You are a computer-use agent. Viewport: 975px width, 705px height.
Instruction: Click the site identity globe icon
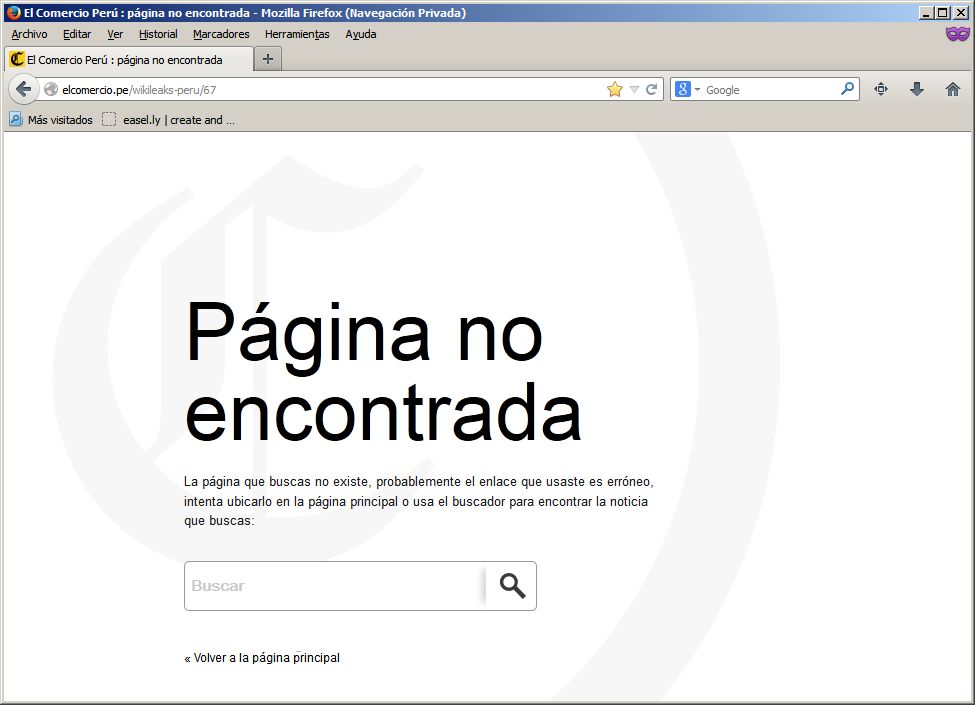pos(51,90)
